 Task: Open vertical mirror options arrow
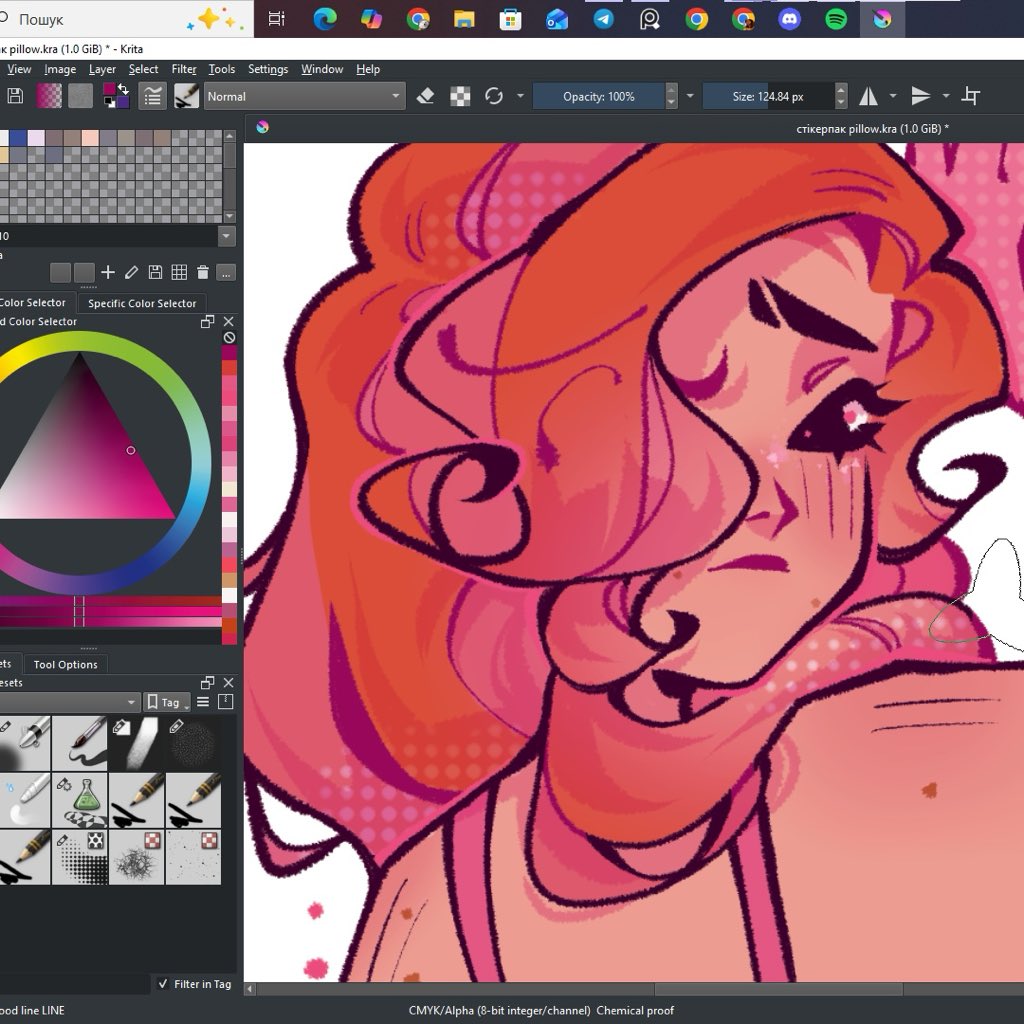946,96
